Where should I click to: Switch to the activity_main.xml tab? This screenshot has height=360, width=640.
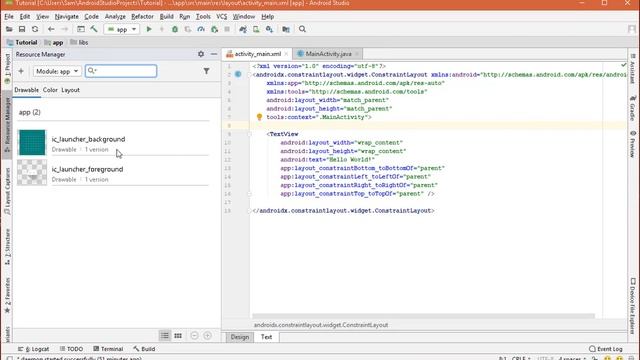click(258, 54)
